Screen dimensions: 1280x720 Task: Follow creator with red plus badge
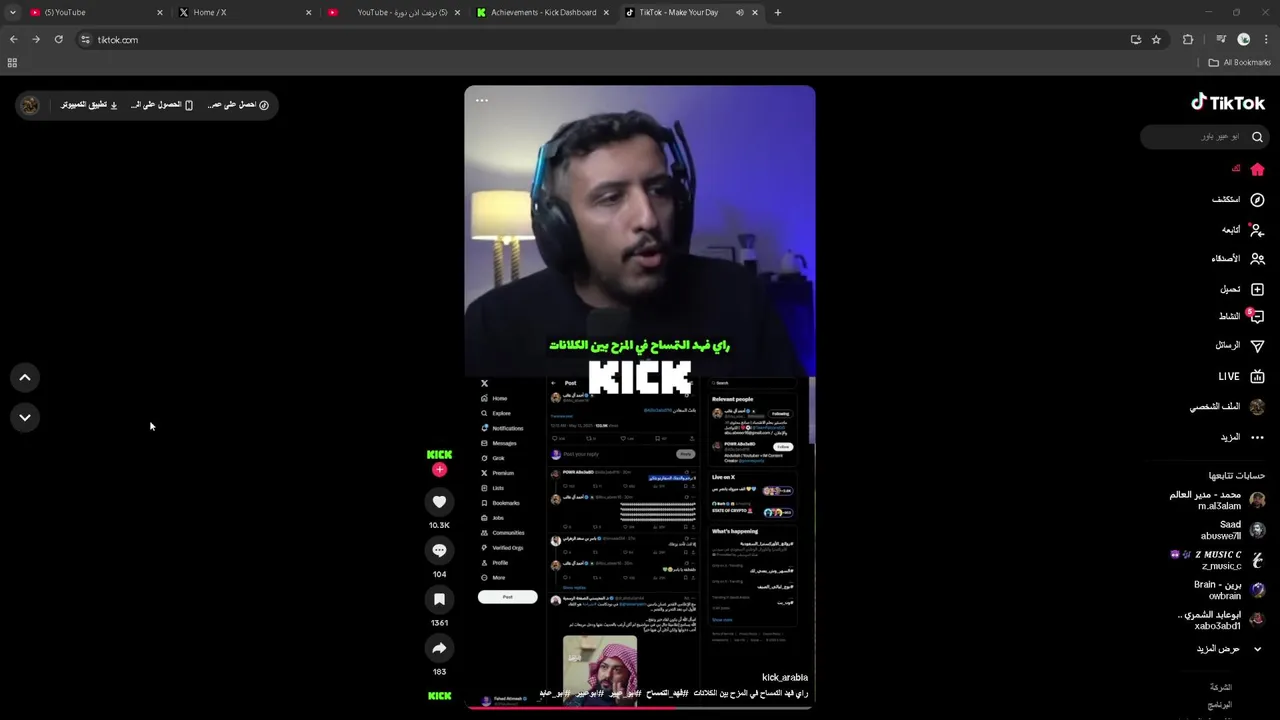pyautogui.click(x=439, y=470)
